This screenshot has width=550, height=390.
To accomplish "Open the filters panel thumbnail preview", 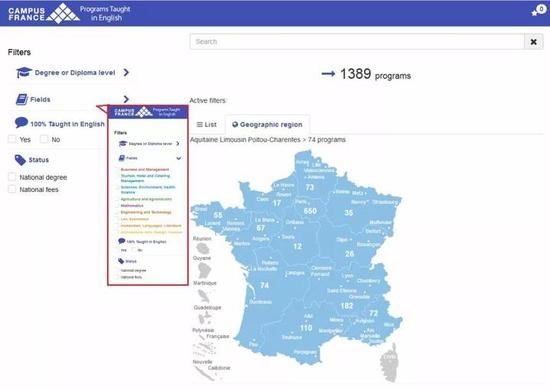I will [x=148, y=195].
